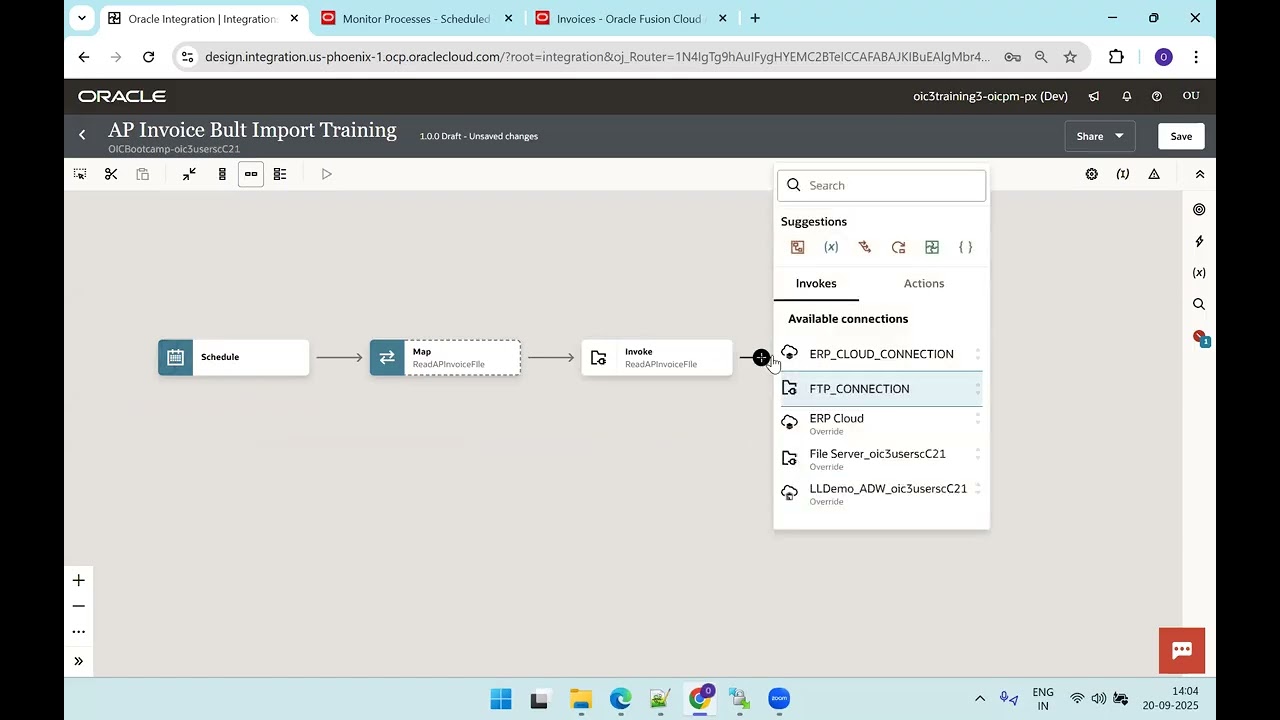The image size is (1280, 720).
Task: Select FTP_CONNECTION from available connections
Action: coord(881,389)
